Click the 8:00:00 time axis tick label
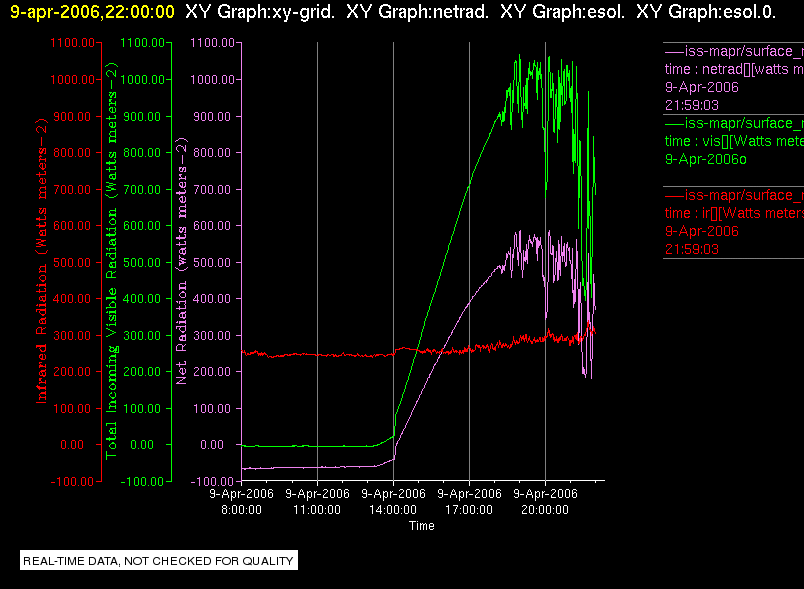This screenshot has width=804, height=589. pyautogui.click(x=242, y=501)
